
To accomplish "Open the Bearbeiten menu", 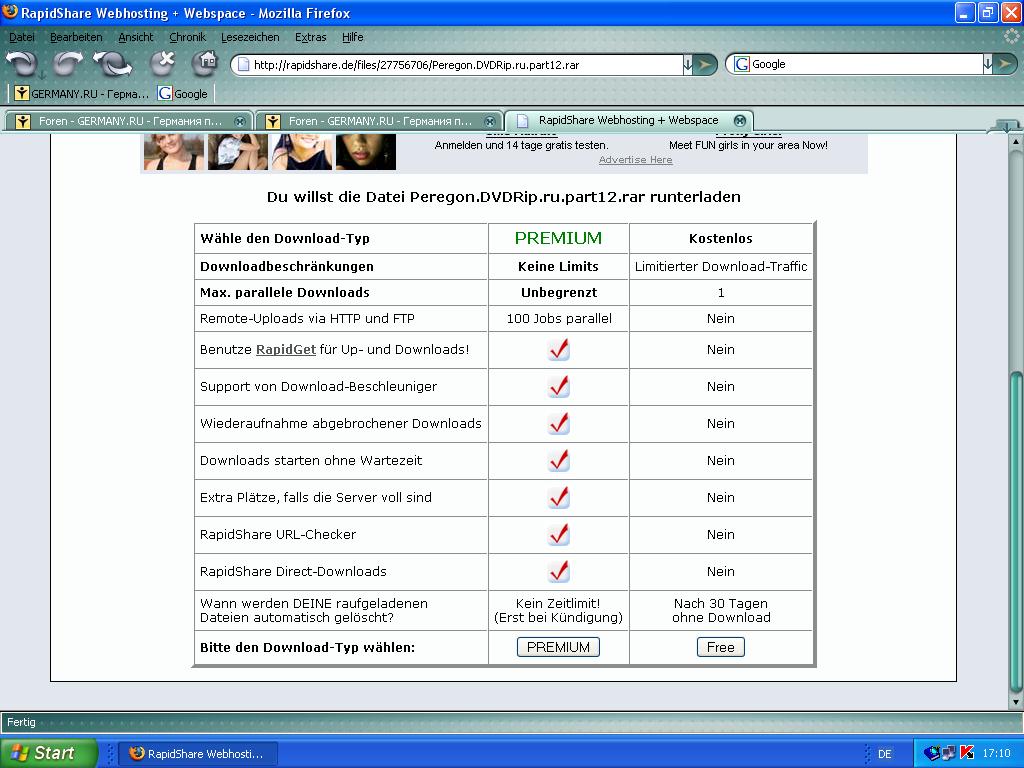I will (x=76, y=37).
